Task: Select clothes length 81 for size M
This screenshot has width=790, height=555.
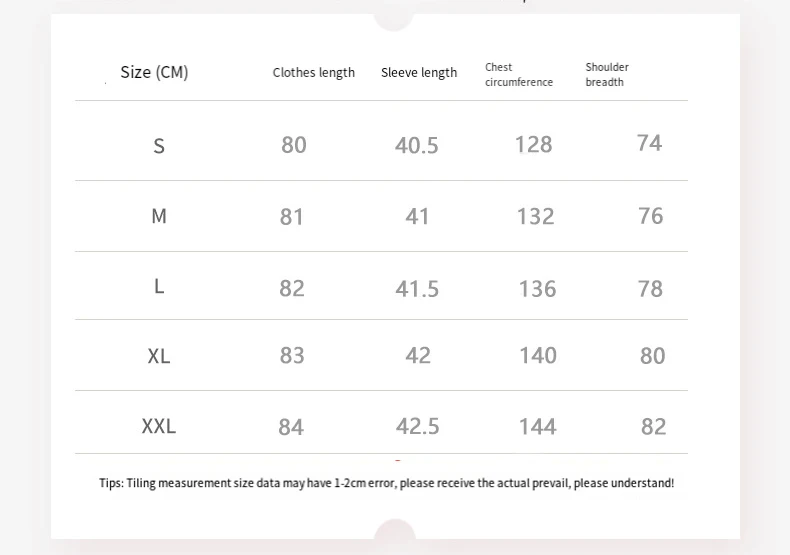Action: point(292,217)
